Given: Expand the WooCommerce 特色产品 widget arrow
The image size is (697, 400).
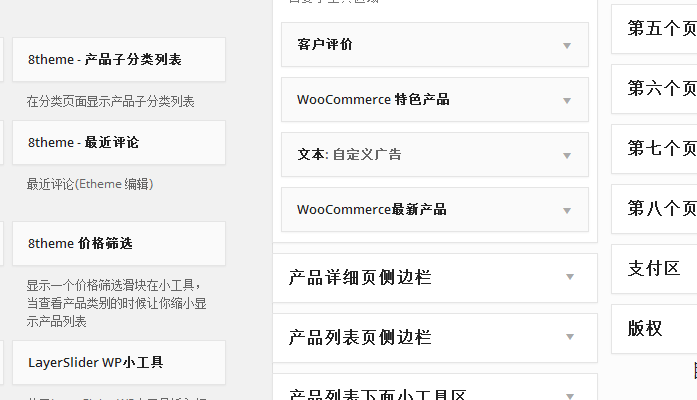Looking at the screenshot, I should tap(567, 100).
